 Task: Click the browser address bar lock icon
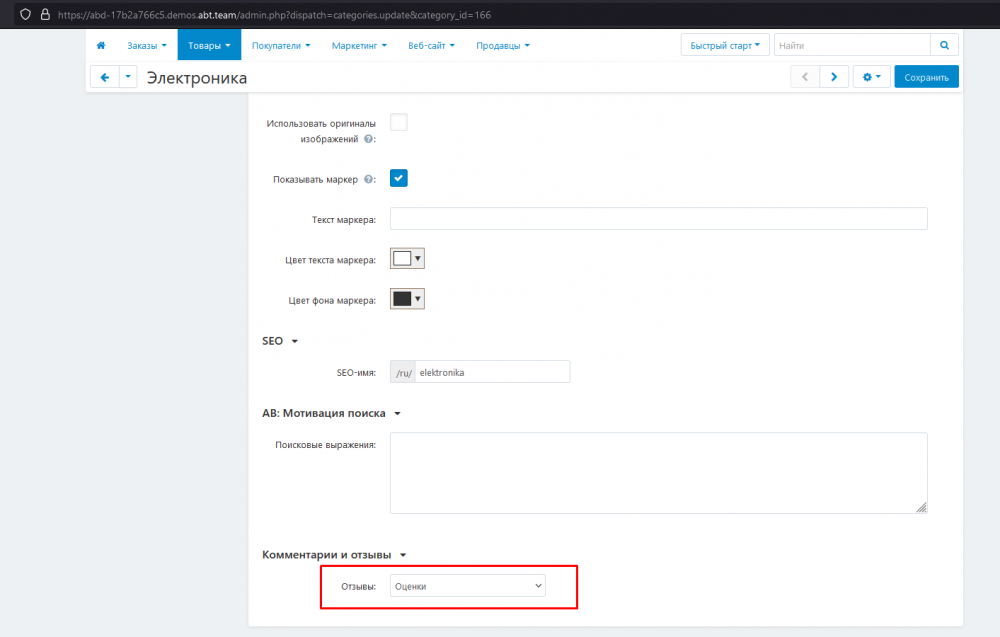coord(45,16)
